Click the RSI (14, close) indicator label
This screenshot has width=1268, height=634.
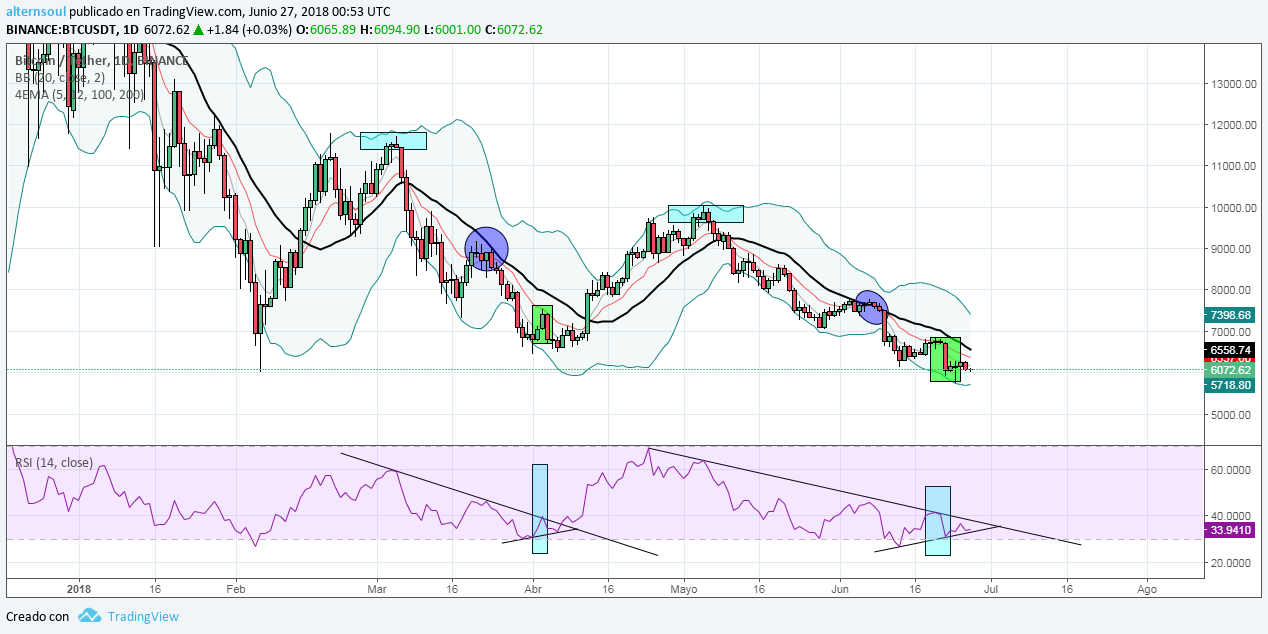pos(54,462)
